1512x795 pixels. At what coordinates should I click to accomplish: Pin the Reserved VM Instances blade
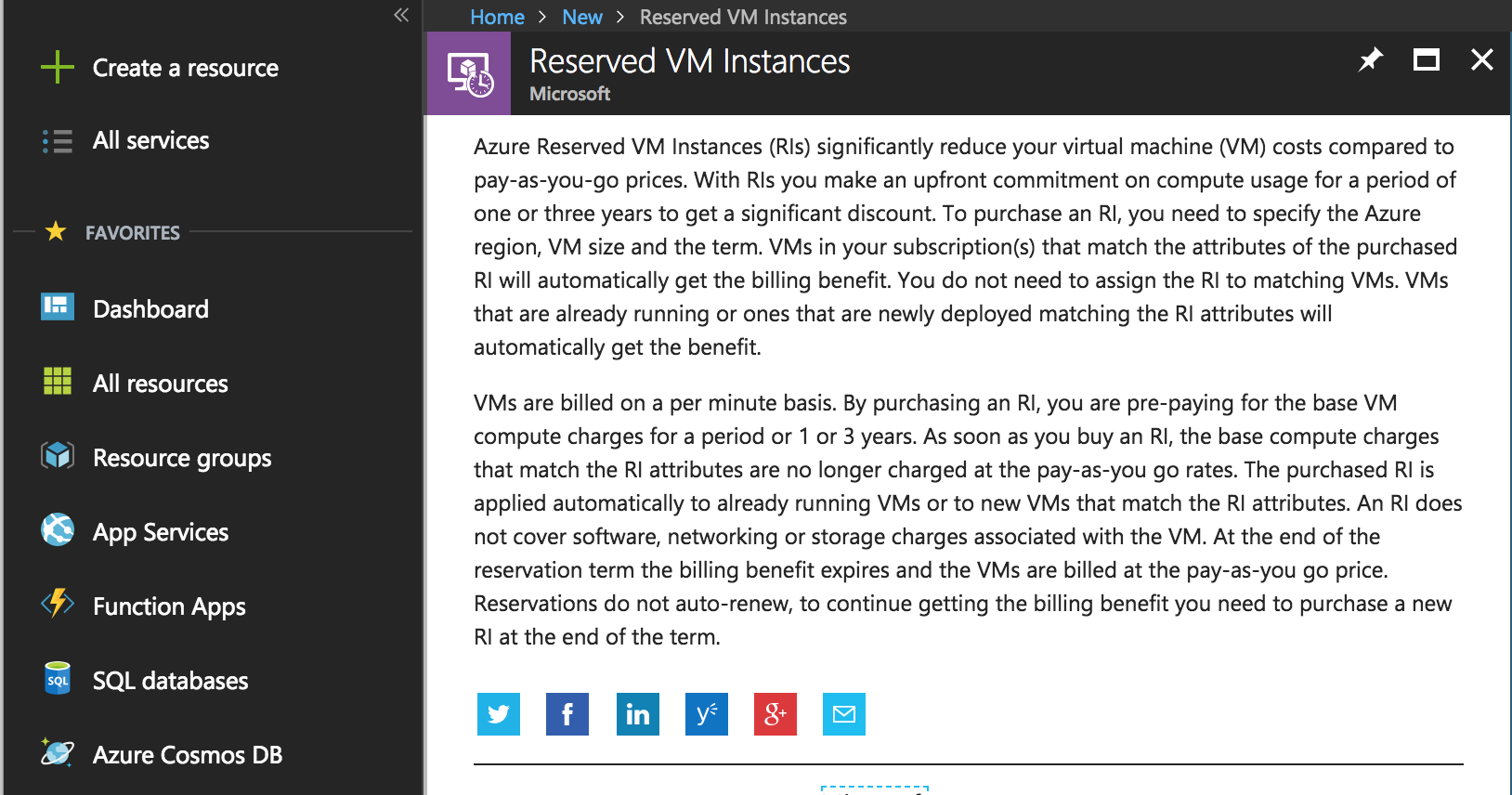point(1371,60)
